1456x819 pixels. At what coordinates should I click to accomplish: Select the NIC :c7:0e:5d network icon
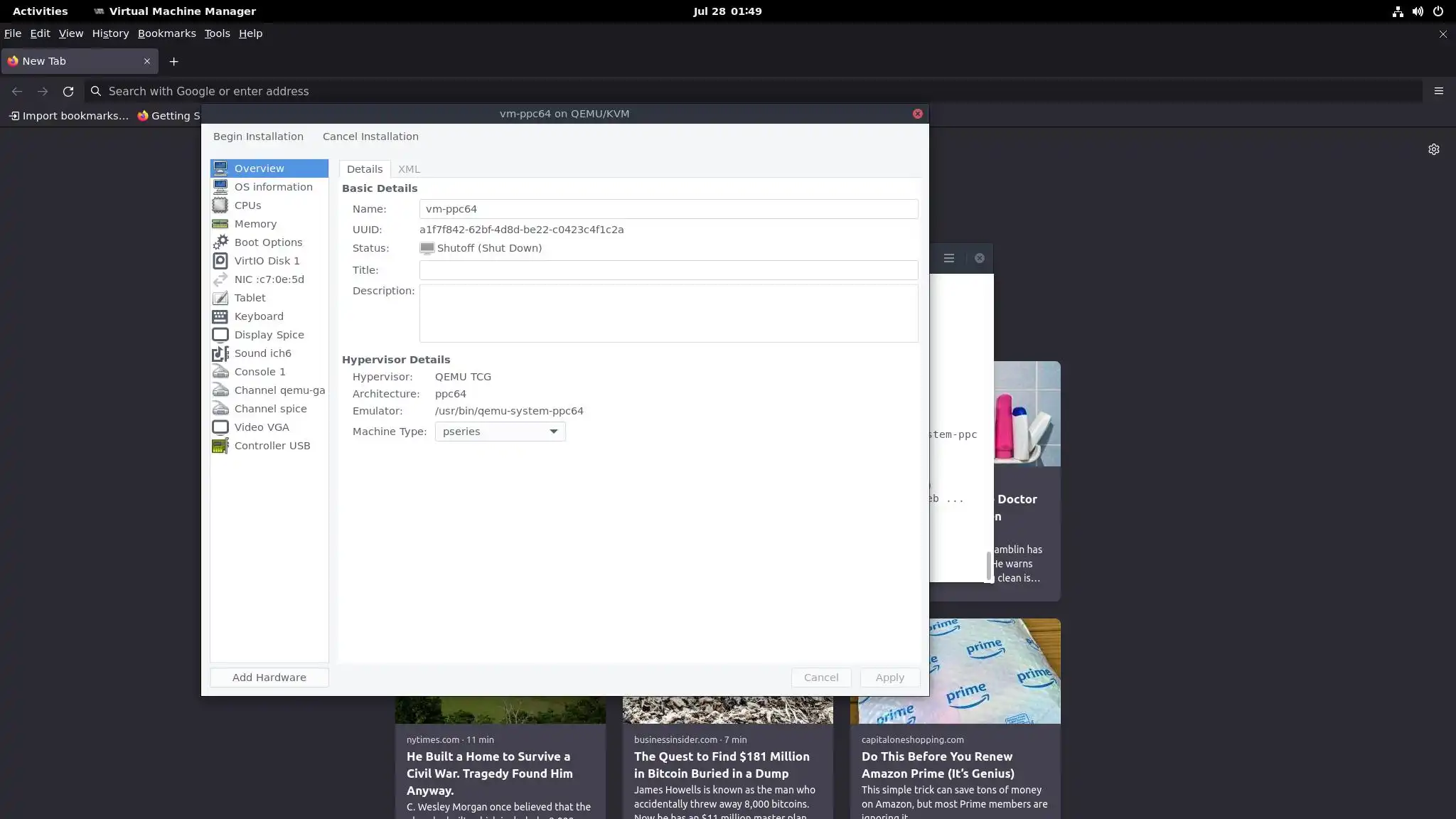coord(220,279)
